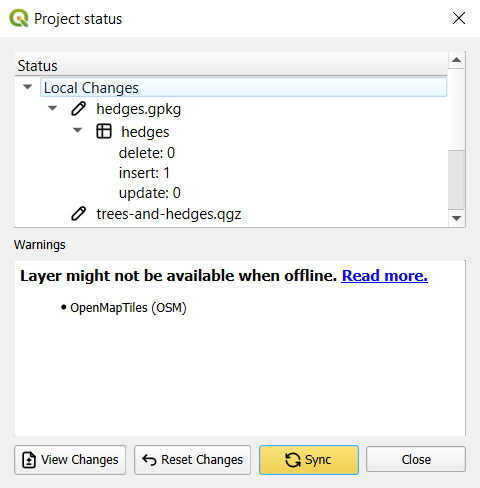Click the sync arrows icon
Viewport: 480px width, 488px height.
293,460
